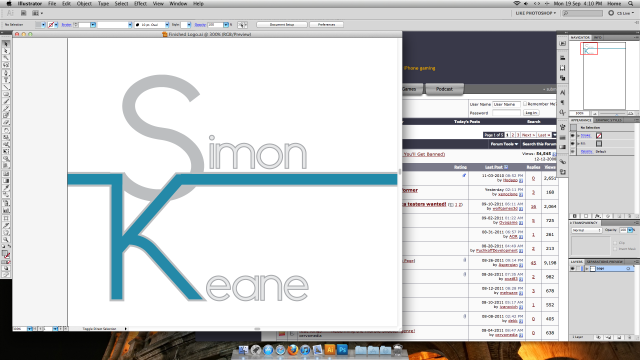Open the Symbols panel icon in dock

pyautogui.click(x=562, y=127)
